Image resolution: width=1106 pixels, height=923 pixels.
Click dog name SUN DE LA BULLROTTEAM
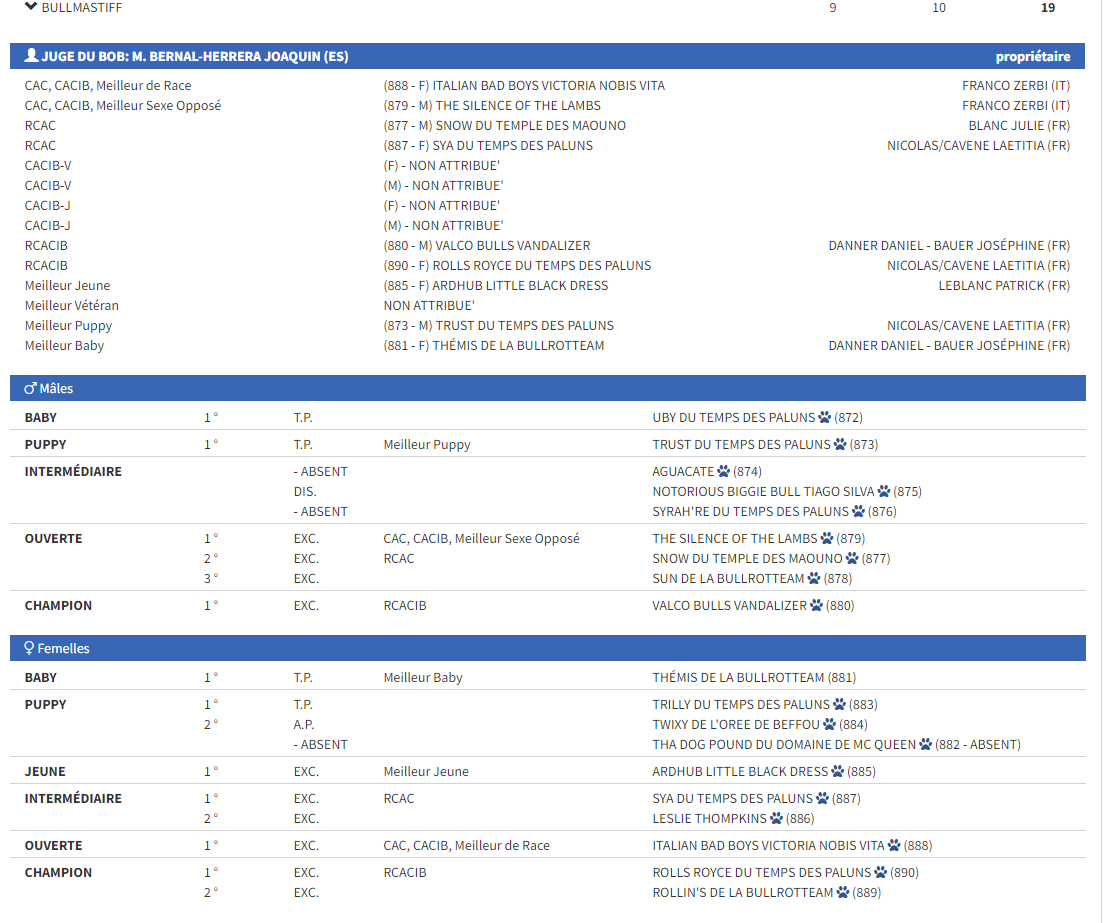728,578
